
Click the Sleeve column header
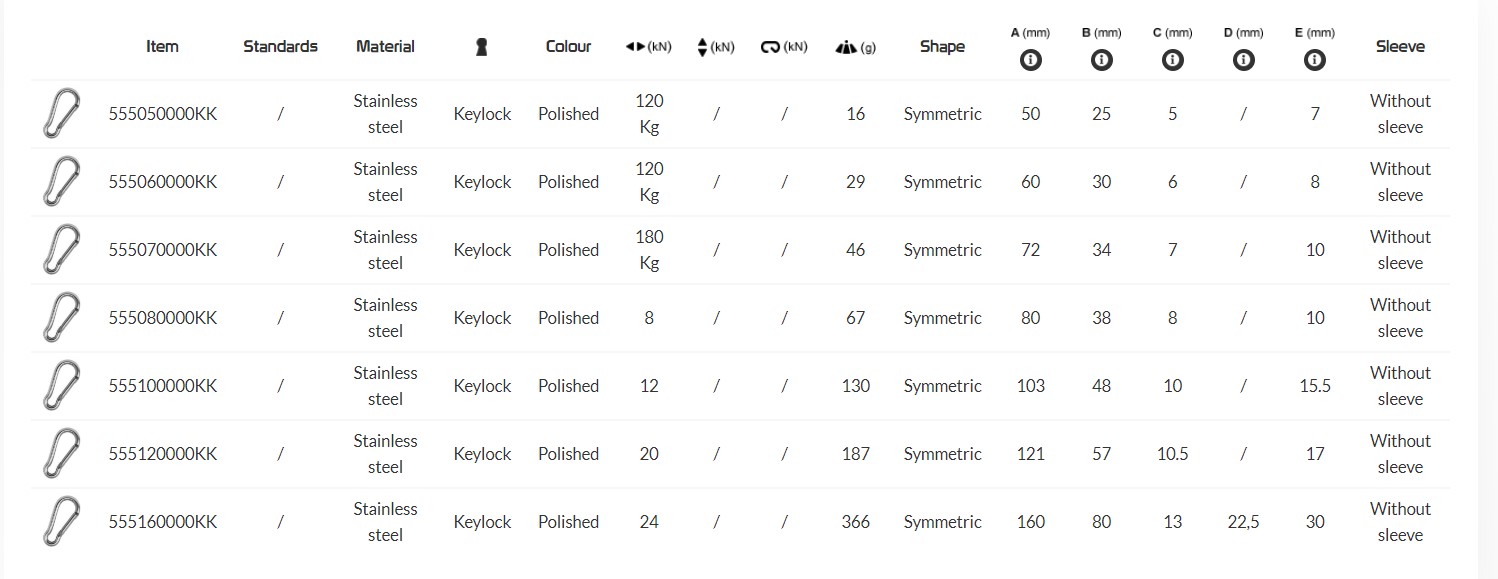(1400, 46)
